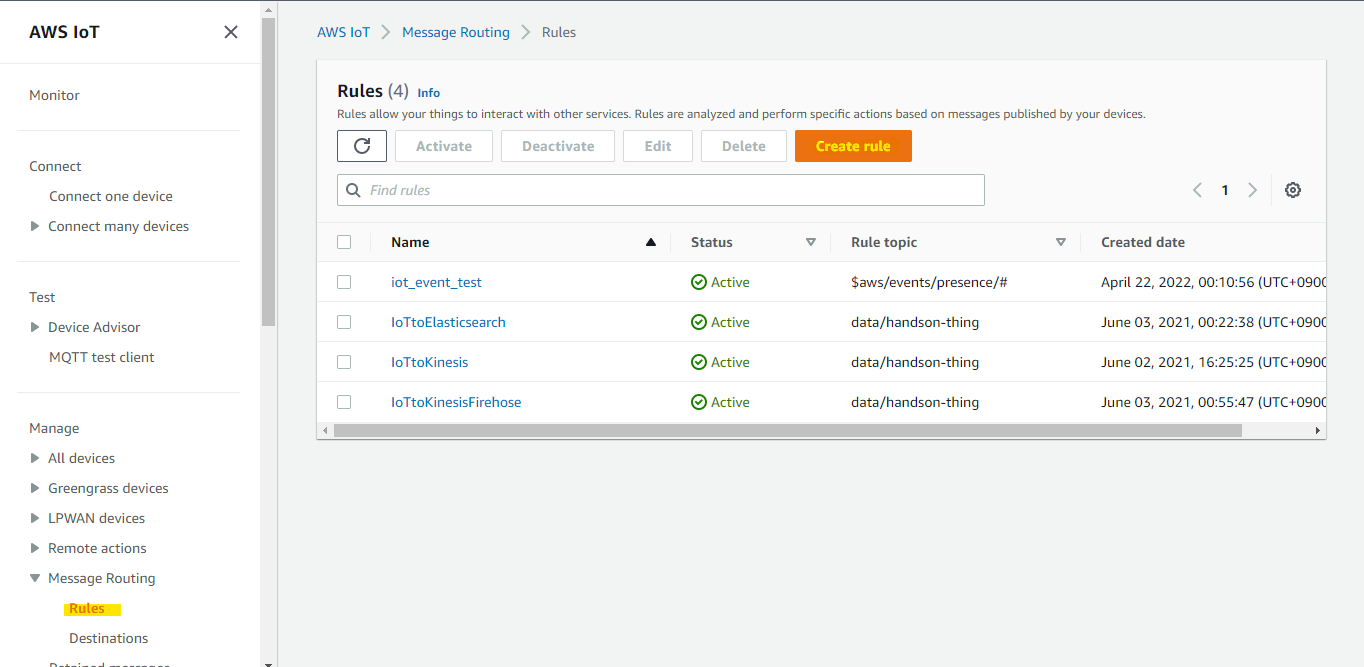
Task: Open the IoTtoElasticsearch rule
Action: (x=448, y=322)
